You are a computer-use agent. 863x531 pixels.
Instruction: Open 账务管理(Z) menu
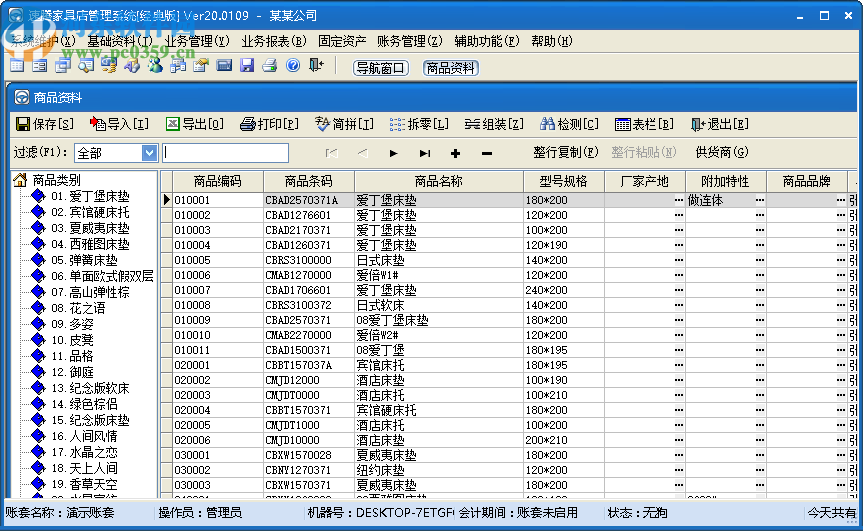410,41
